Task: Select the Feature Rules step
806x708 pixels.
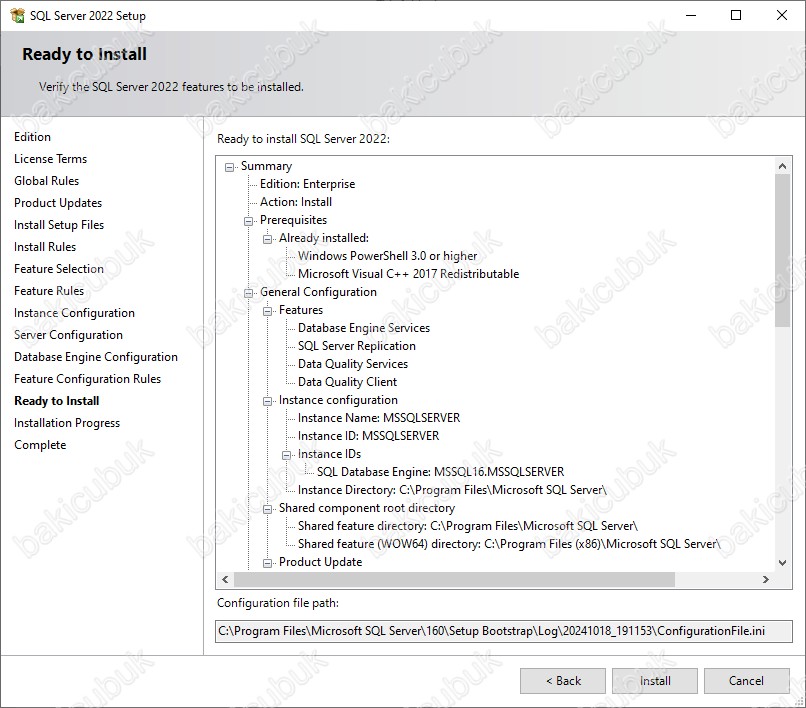Action: (x=49, y=291)
